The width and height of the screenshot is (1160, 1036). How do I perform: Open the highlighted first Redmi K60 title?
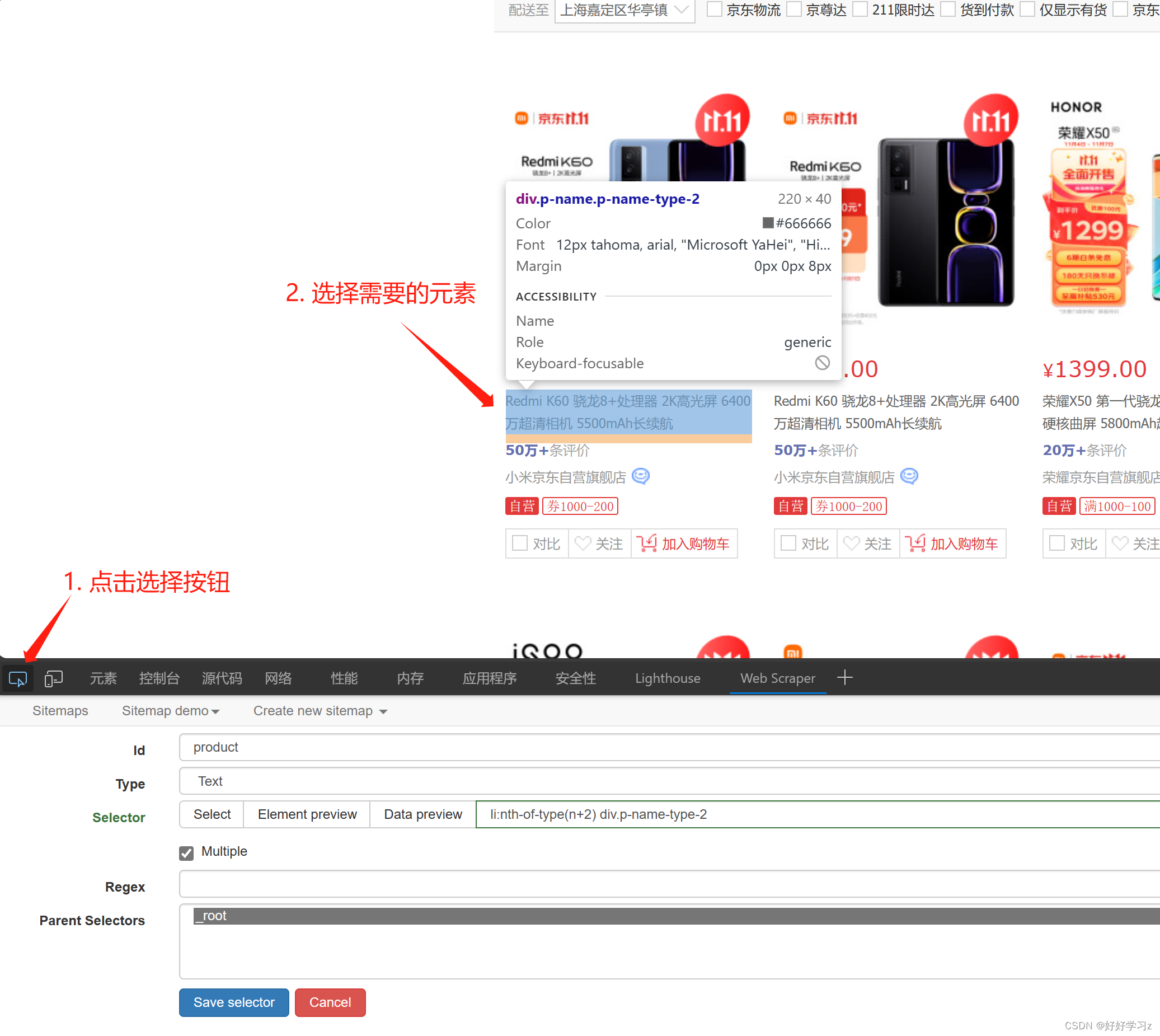[x=628, y=412]
